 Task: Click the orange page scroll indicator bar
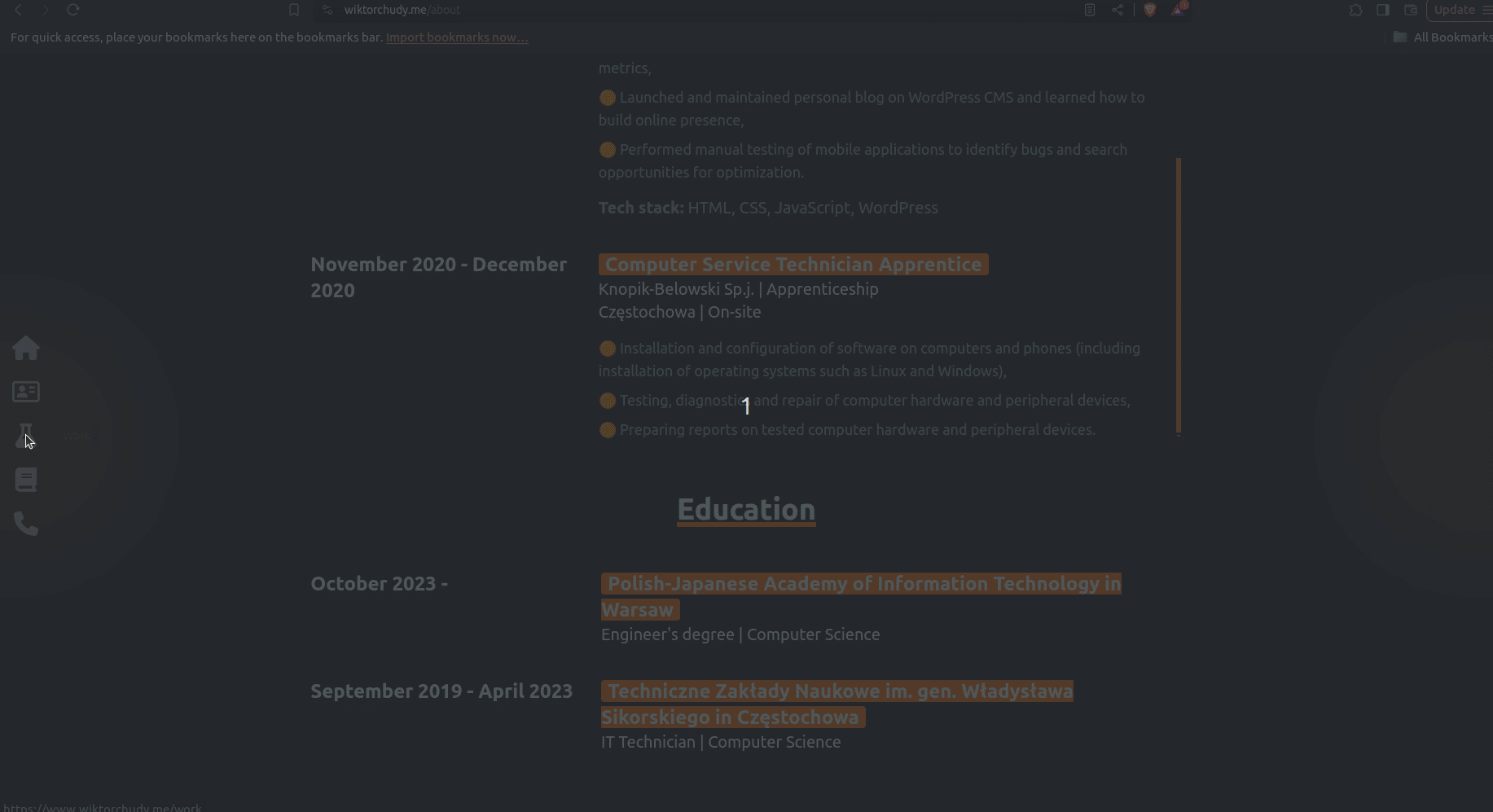(x=1179, y=296)
